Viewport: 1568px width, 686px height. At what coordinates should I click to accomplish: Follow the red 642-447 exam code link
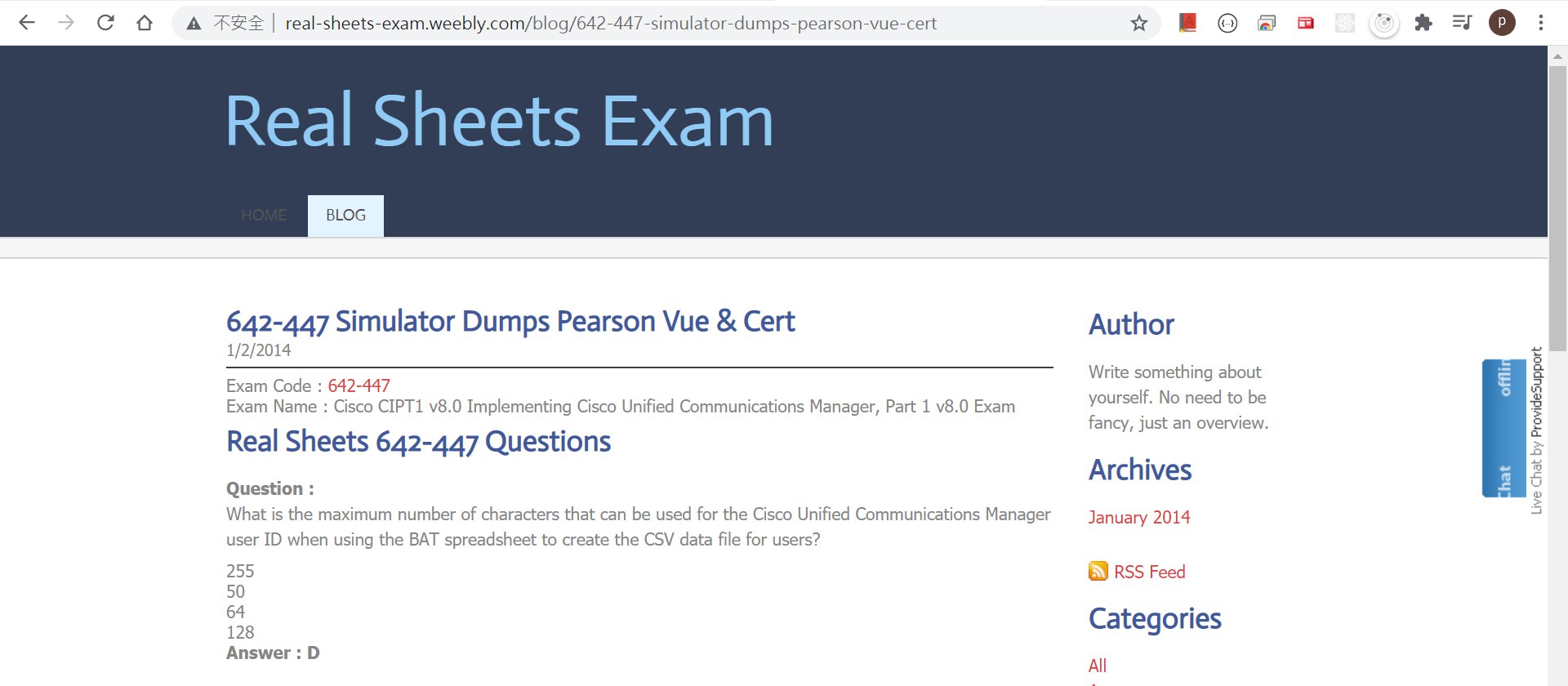[x=359, y=385]
